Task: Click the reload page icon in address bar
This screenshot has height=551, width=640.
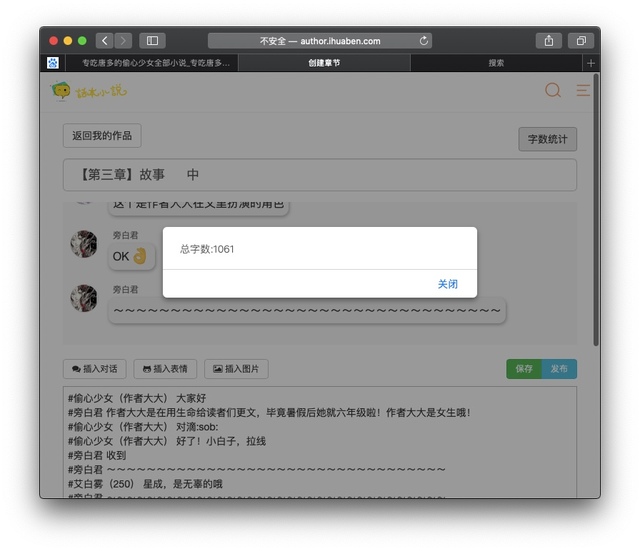Action: point(424,41)
